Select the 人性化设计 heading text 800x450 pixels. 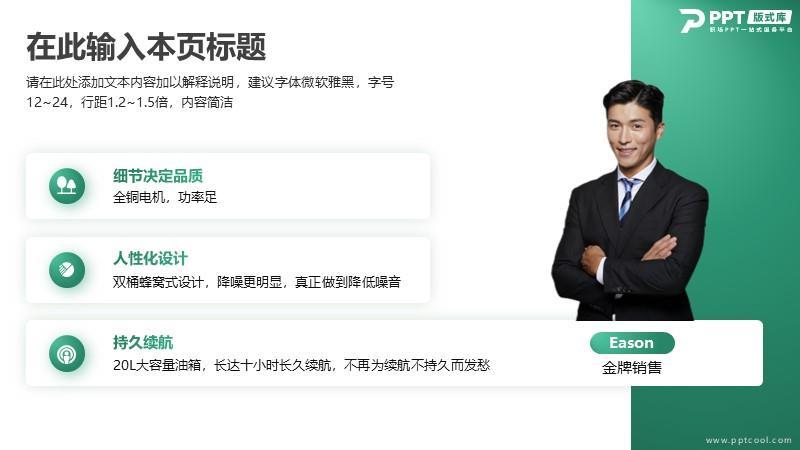150,258
